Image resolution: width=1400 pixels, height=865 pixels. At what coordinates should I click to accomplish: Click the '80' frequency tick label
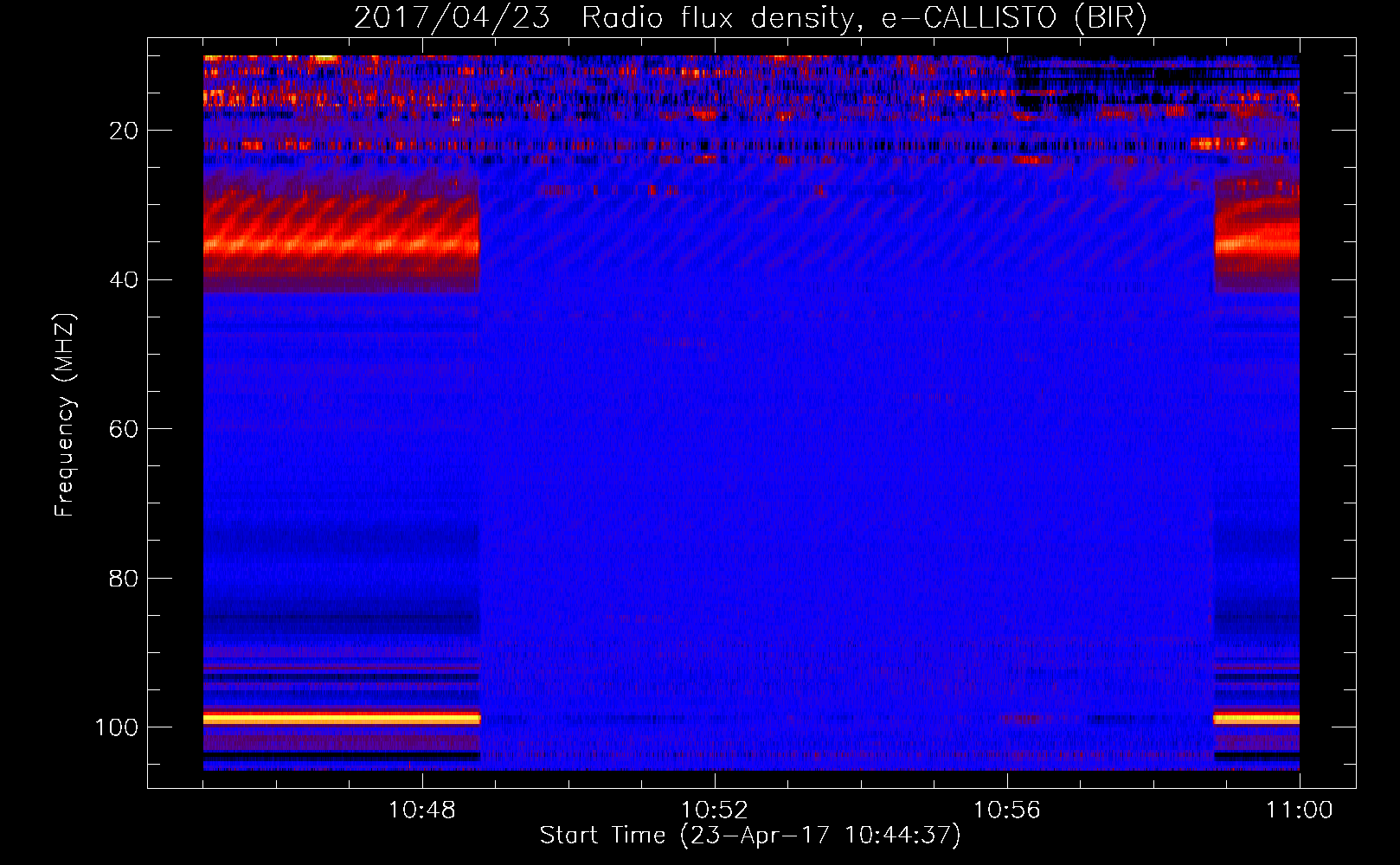coord(125,579)
